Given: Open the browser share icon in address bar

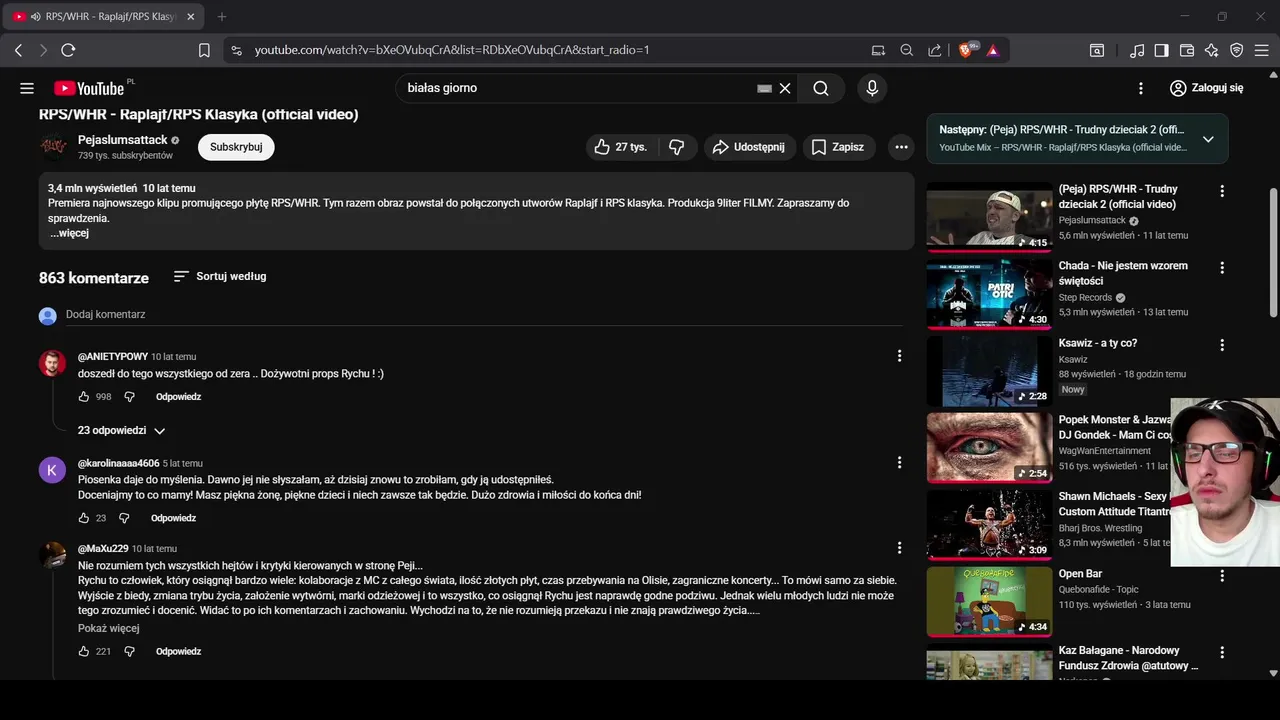Looking at the screenshot, I should [934, 50].
